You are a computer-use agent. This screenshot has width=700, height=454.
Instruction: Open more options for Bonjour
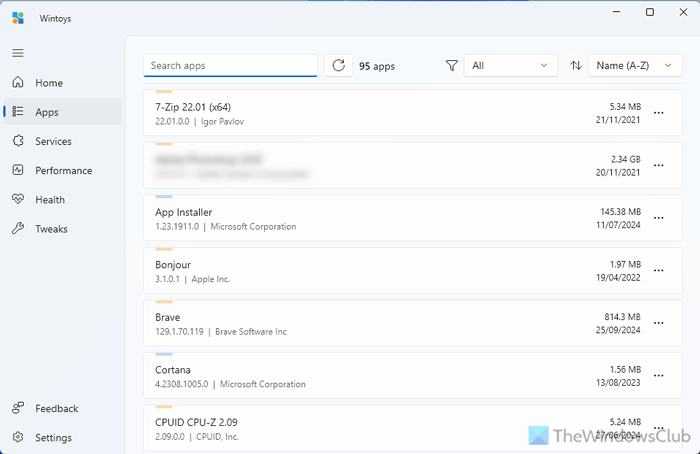658,271
